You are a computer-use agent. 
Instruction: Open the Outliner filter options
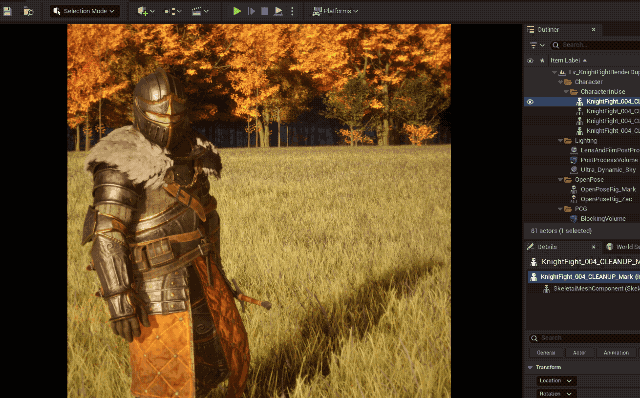(x=537, y=45)
